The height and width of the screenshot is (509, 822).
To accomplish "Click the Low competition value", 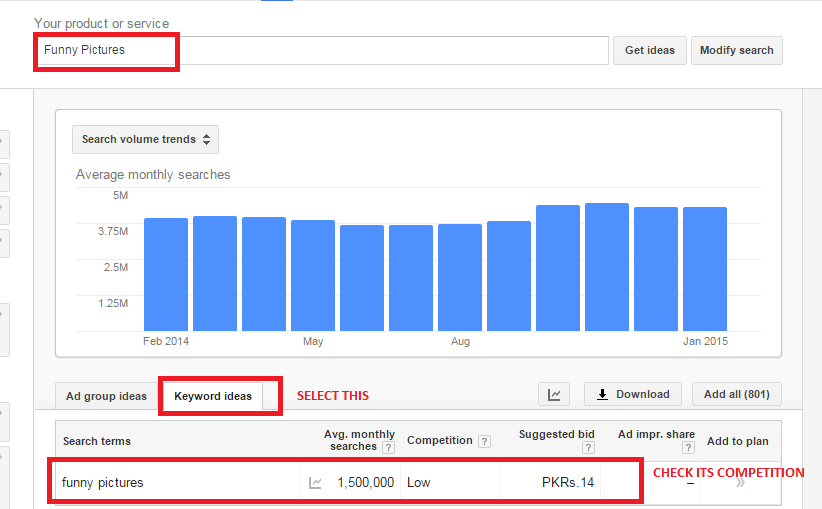I will click(x=418, y=483).
